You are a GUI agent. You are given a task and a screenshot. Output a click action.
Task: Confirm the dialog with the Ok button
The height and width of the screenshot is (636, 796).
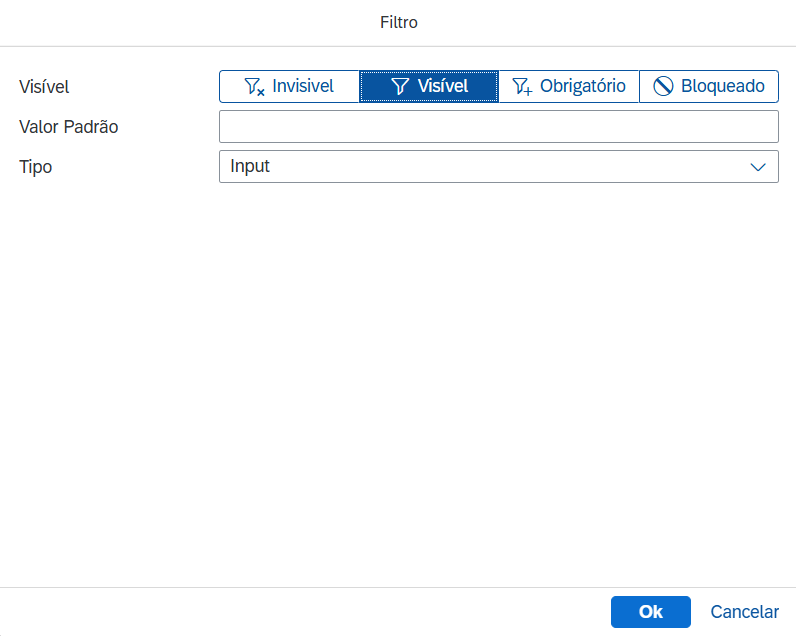coord(650,612)
